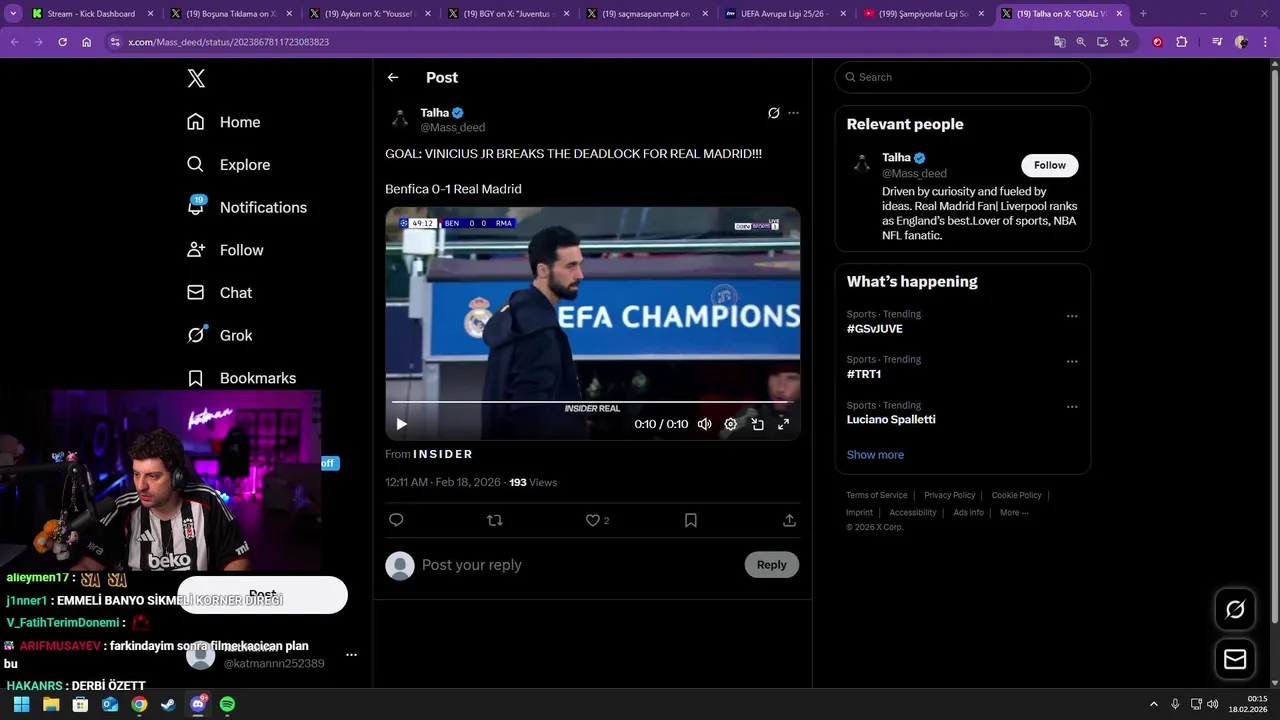Open Follow in the sidebar
The height and width of the screenshot is (720, 1280).
[x=225, y=250]
